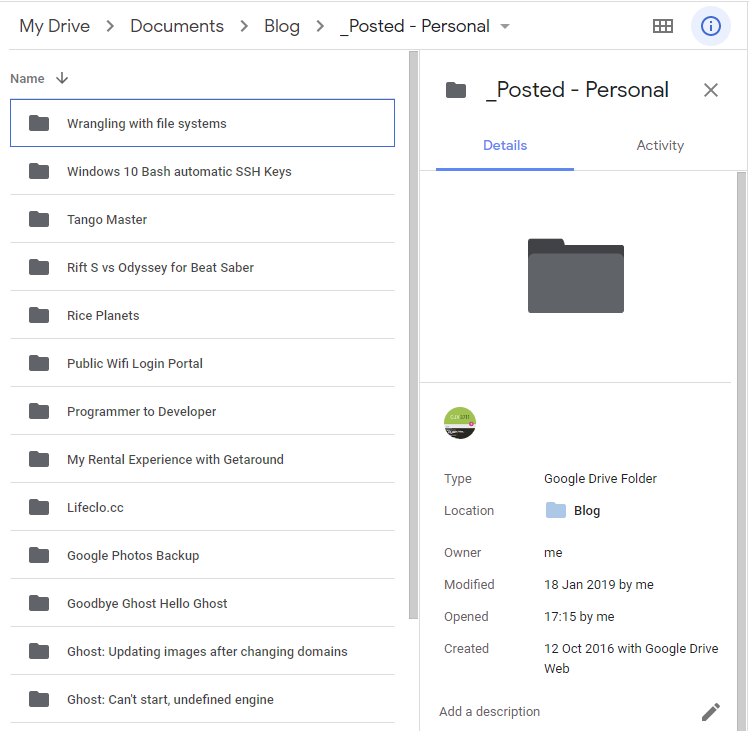The width and height of the screenshot is (749, 731).
Task: Click 'Ghost: Can't start, undefined engine' name
Action: click(x=171, y=700)
